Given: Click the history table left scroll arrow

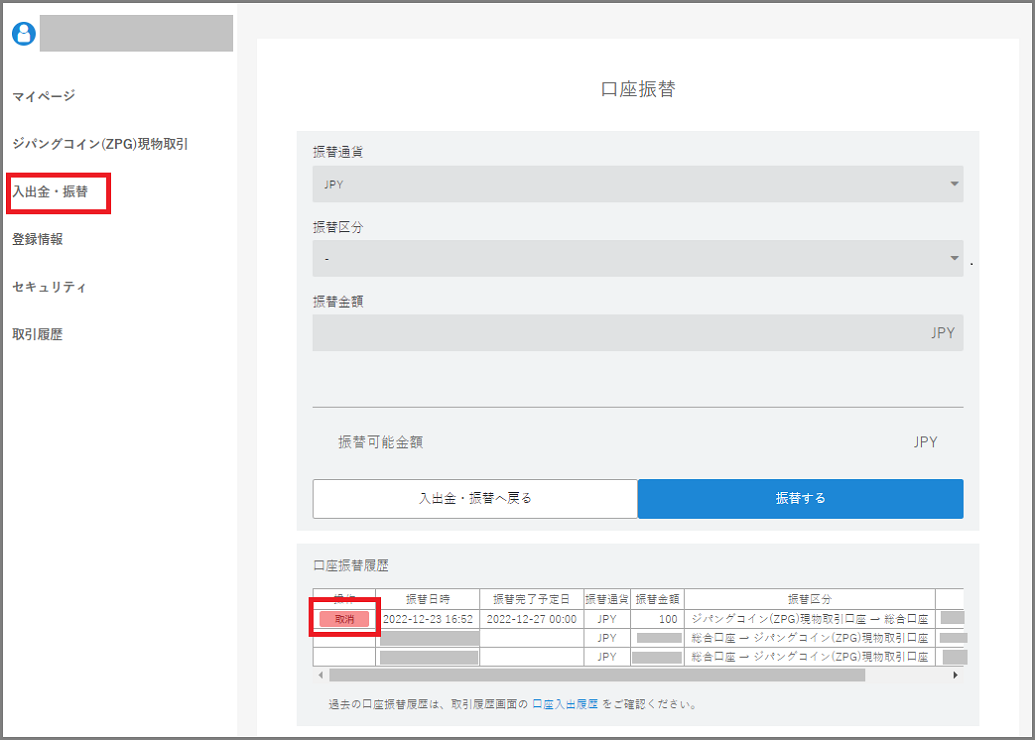Looking at the screenshot, I should 321,675.
